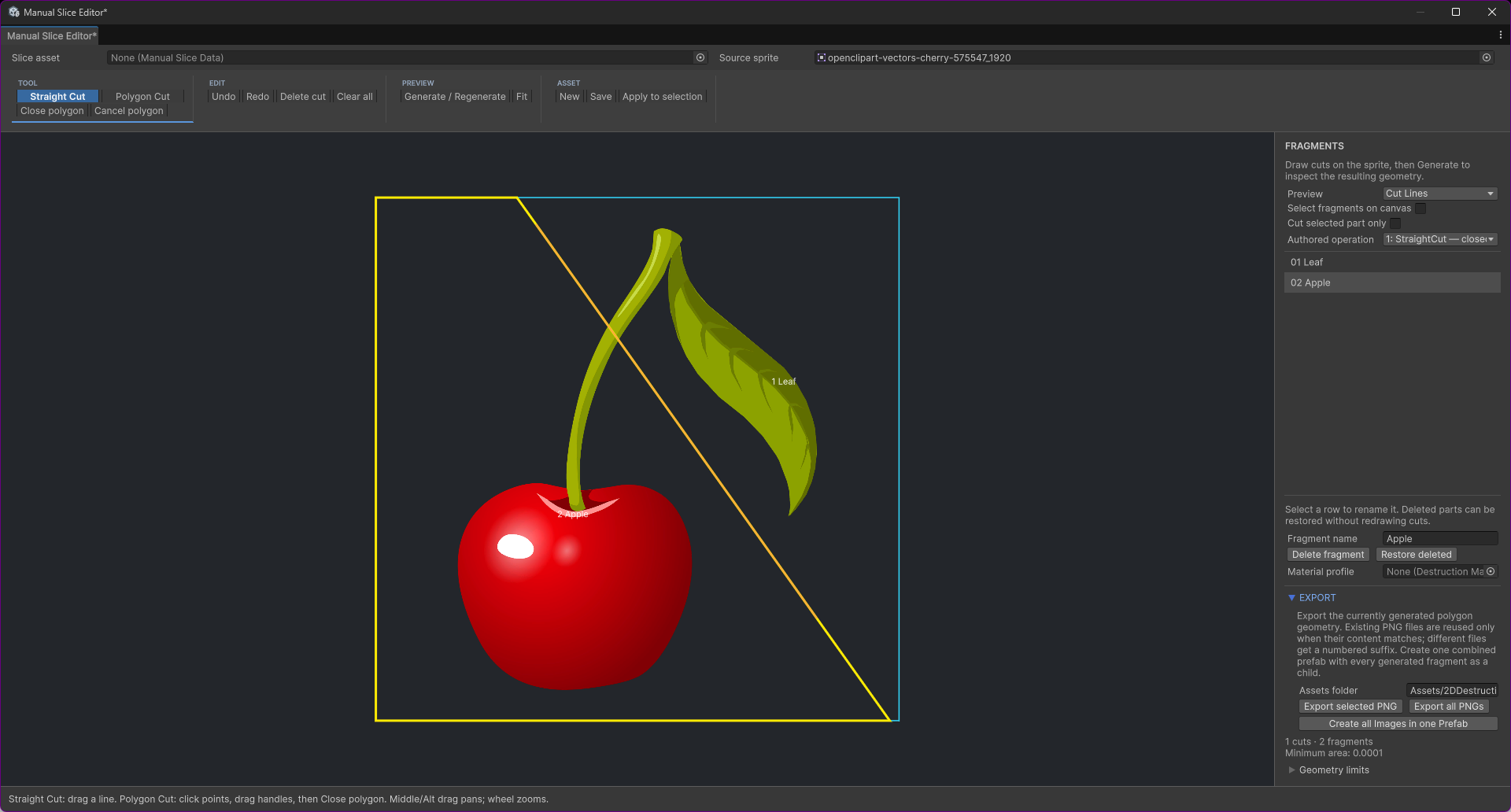Image resolution: width=1511 pixels, height=812 pixels.
Task: Collapse the EXPORT section
Action: pos(1291,598)
